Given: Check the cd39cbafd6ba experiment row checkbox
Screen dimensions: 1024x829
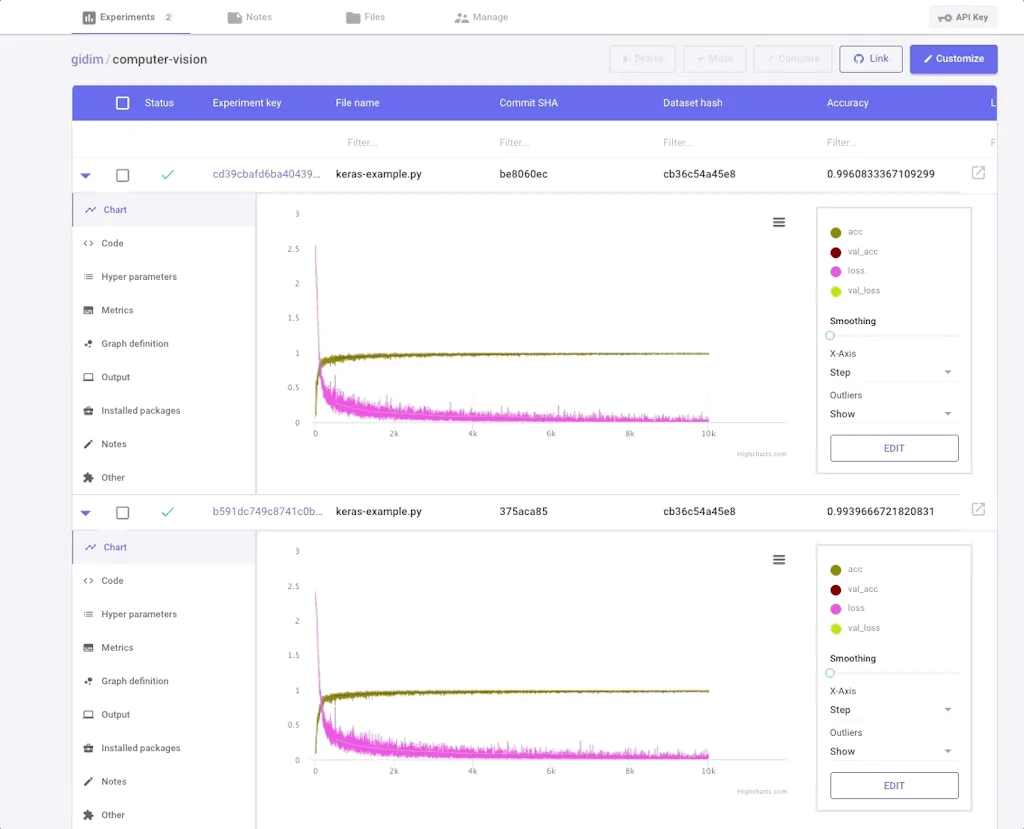Looking at the screenshot, I should (x=123, y=175).
